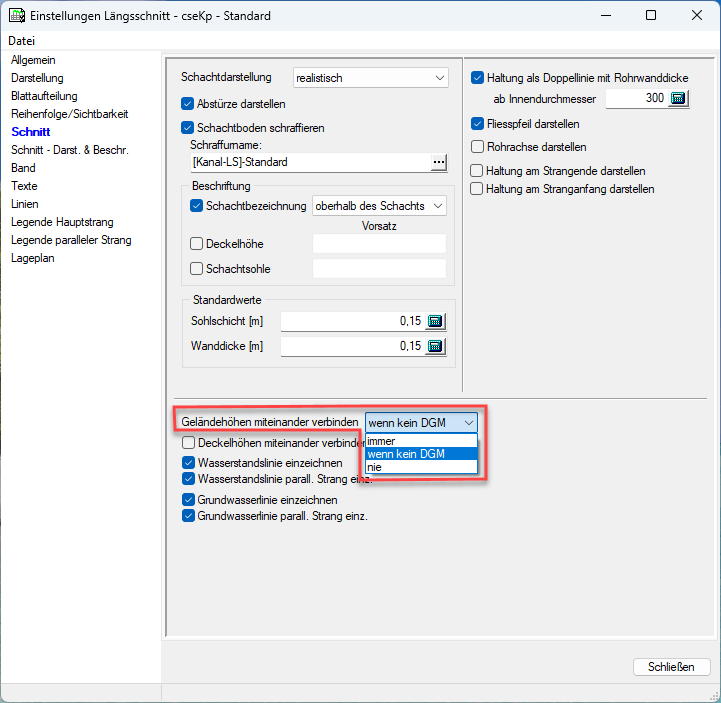The height and width of the screenshot is (703, 721).
Task: Toggle Abstürze darstellen checkbox
Action: pyautogui.click(x=188, y=103)
